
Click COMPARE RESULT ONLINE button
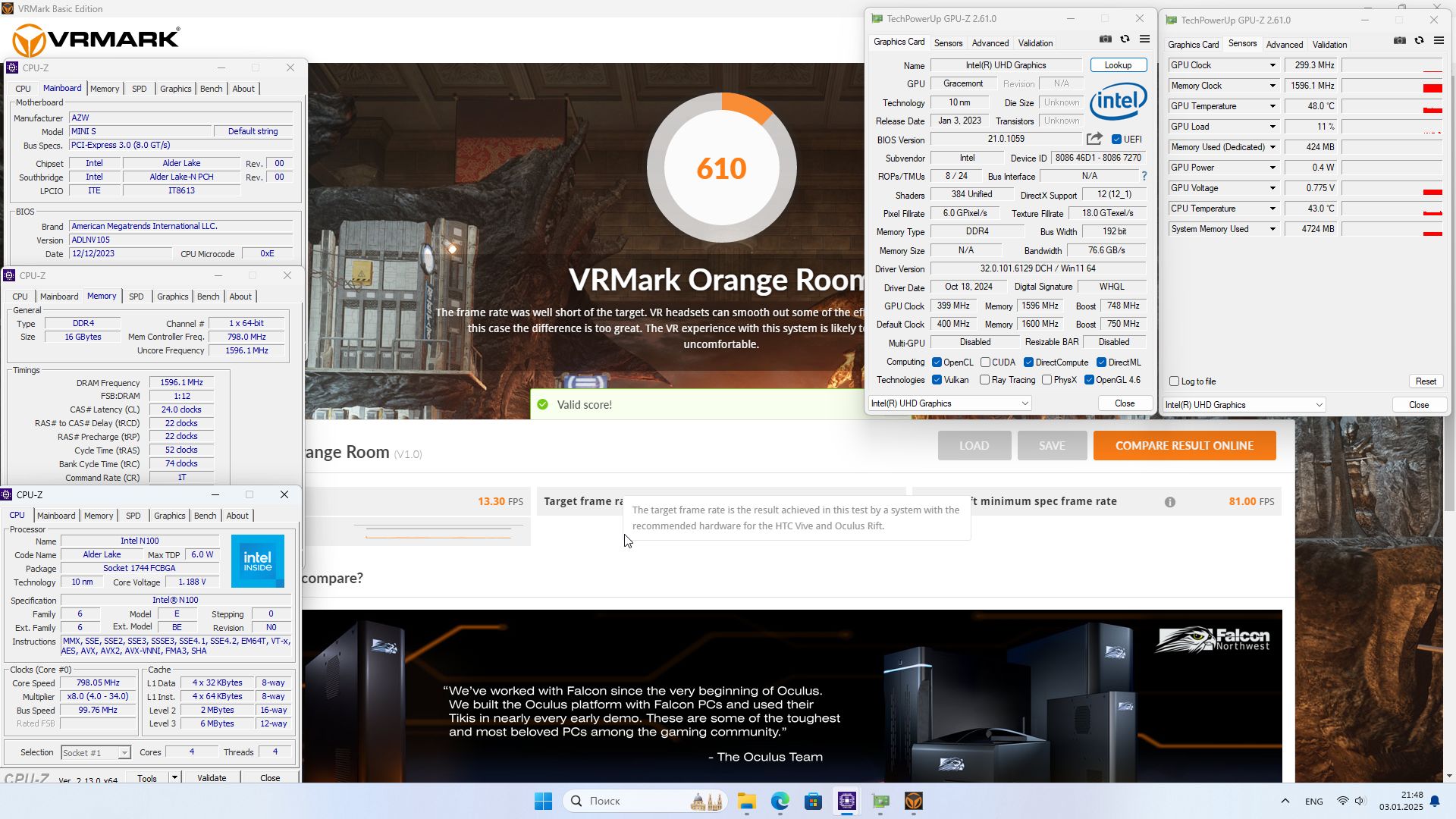pos(1185,446)
